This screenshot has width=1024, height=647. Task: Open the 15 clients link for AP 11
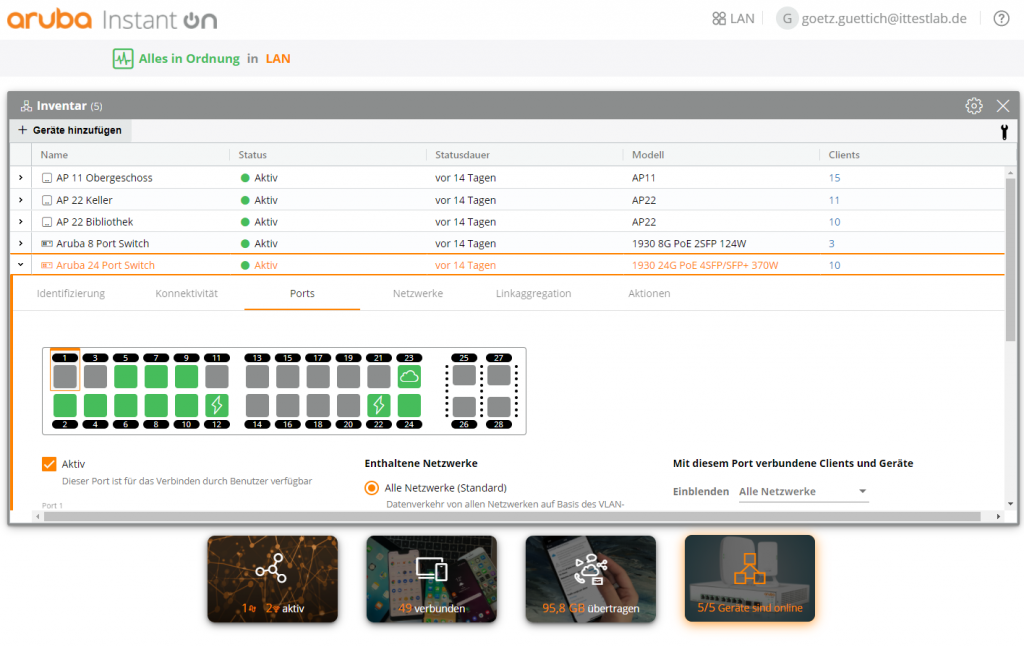(834, 178)
